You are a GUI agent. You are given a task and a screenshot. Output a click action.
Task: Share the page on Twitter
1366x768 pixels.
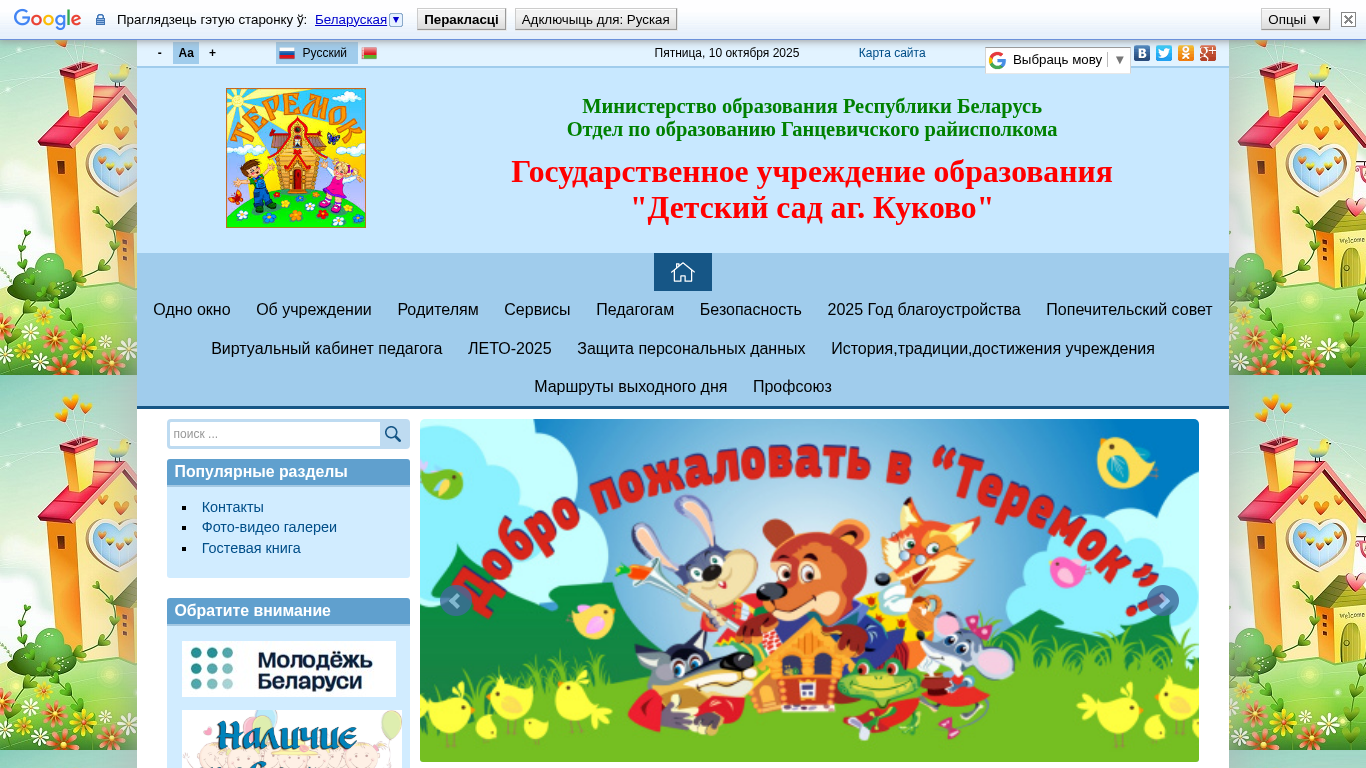(1164, 53)
